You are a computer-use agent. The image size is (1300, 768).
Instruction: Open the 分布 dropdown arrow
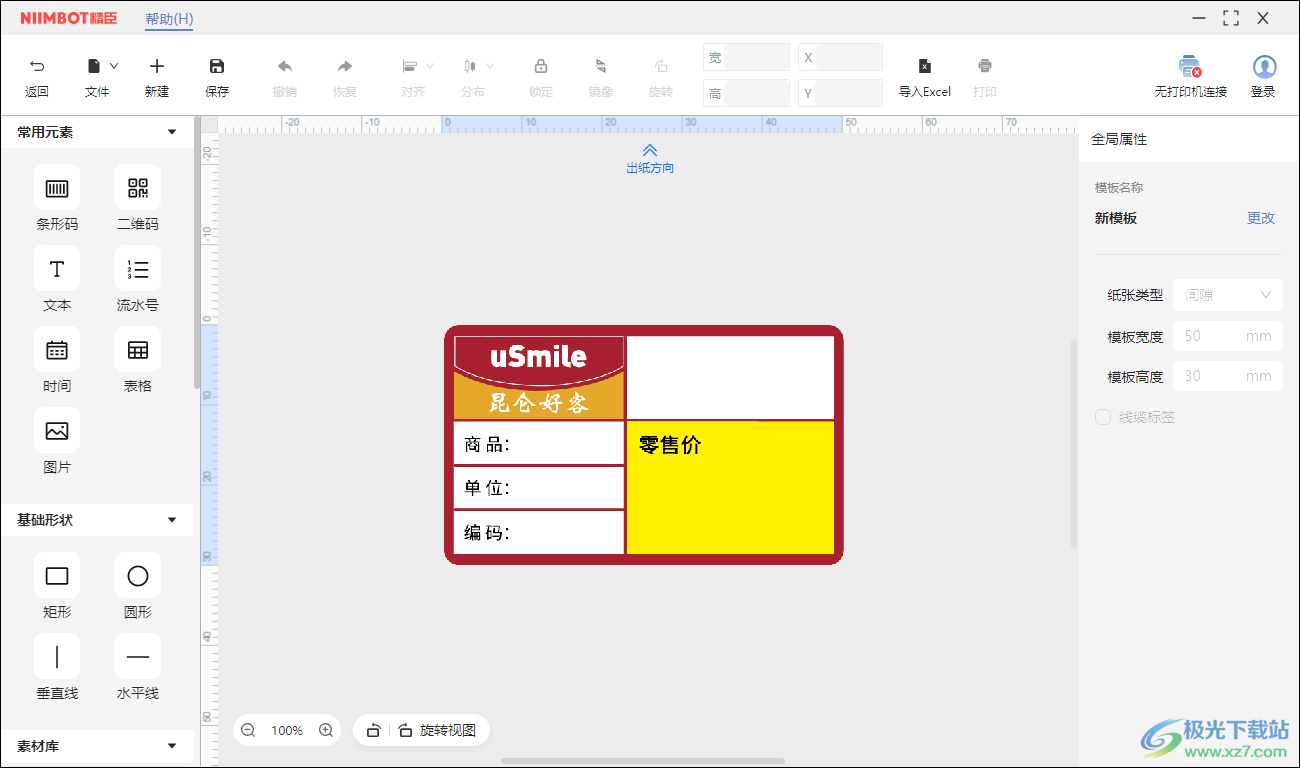[490, 66]
